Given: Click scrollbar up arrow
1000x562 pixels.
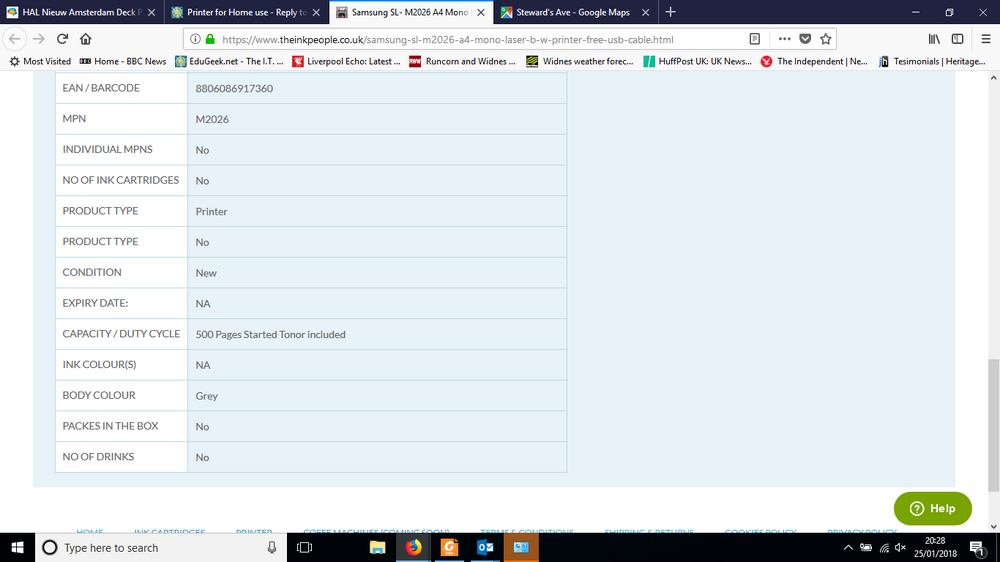Looking at the screenshot, I should click(993, 78).
